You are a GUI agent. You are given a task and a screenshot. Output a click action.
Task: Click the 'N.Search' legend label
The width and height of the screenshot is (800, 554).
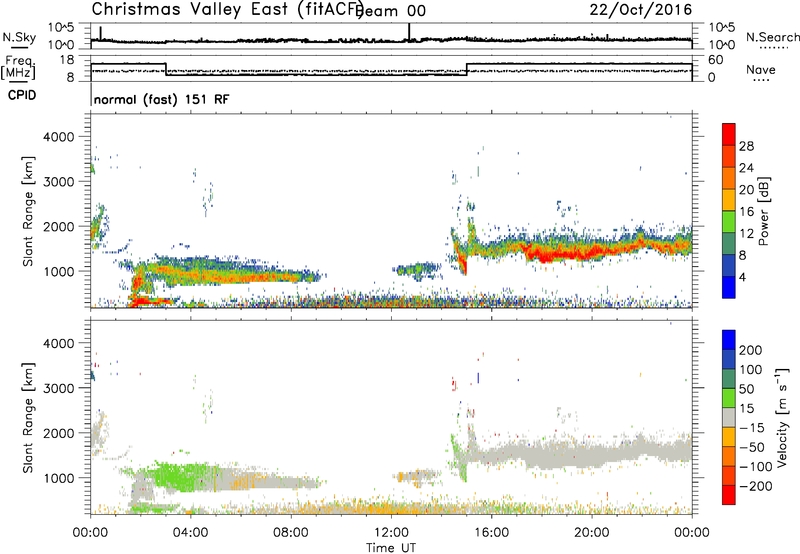[772, 37]
